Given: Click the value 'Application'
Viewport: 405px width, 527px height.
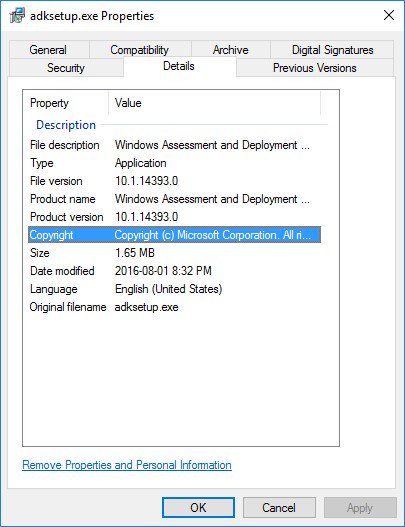Looking at the screenshot, I should pos(140,163).
